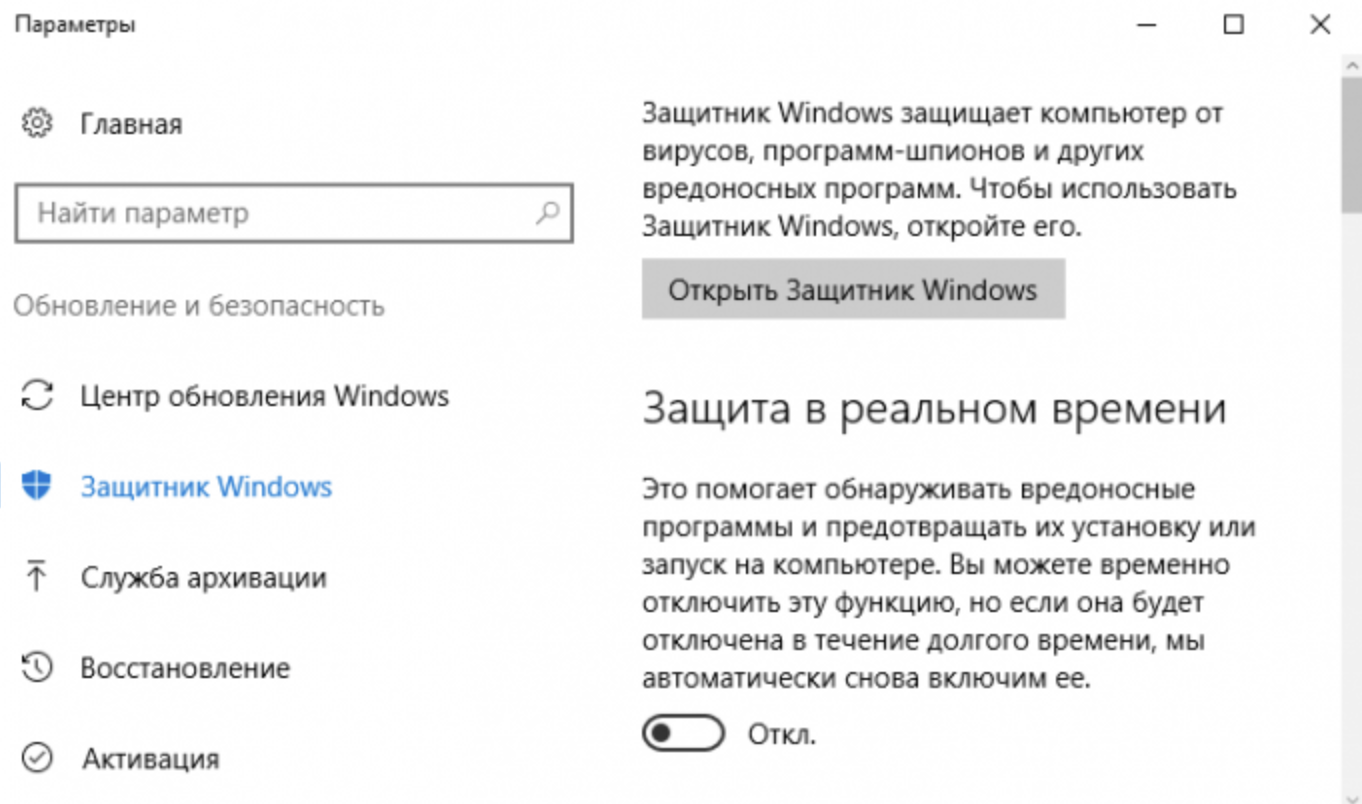Select the Активация sidebar item
Screen dimensions: 1362x804
[x=150, y=758]
